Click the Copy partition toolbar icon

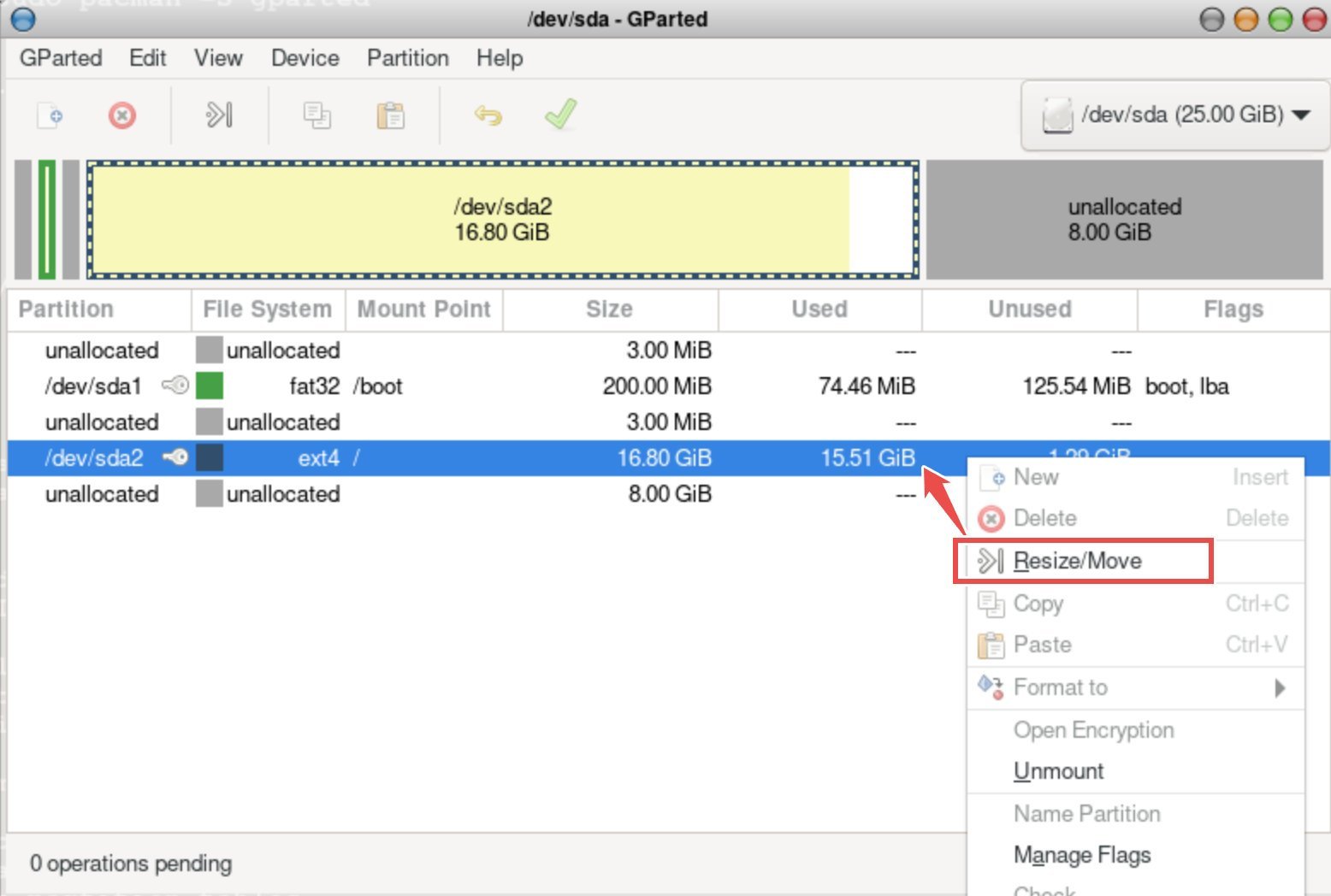[x=317, y=115]
